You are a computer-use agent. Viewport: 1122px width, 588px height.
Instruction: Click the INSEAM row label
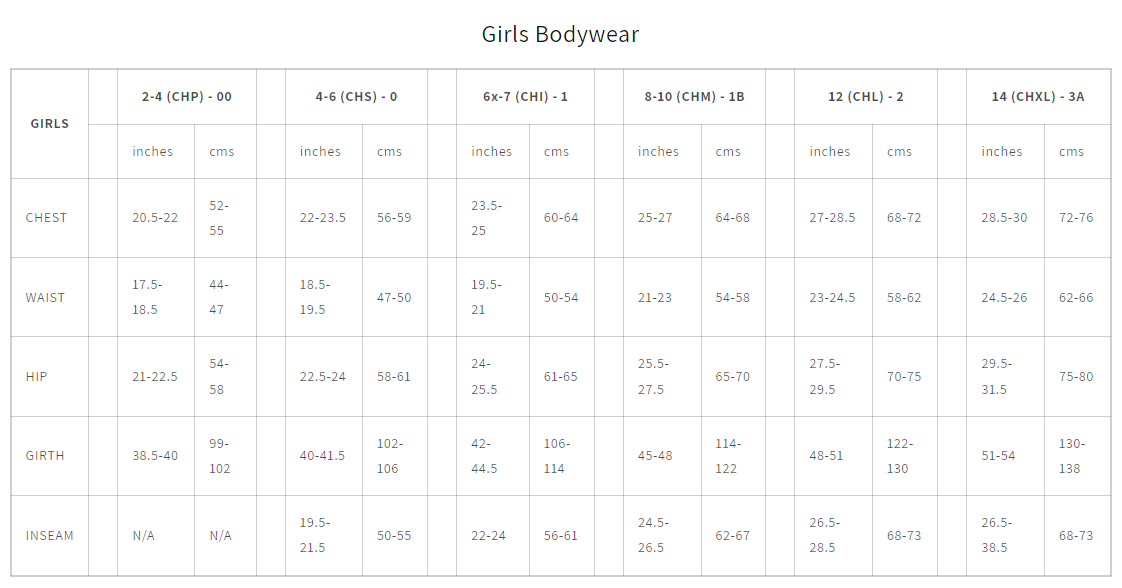[x=50, y=536]
